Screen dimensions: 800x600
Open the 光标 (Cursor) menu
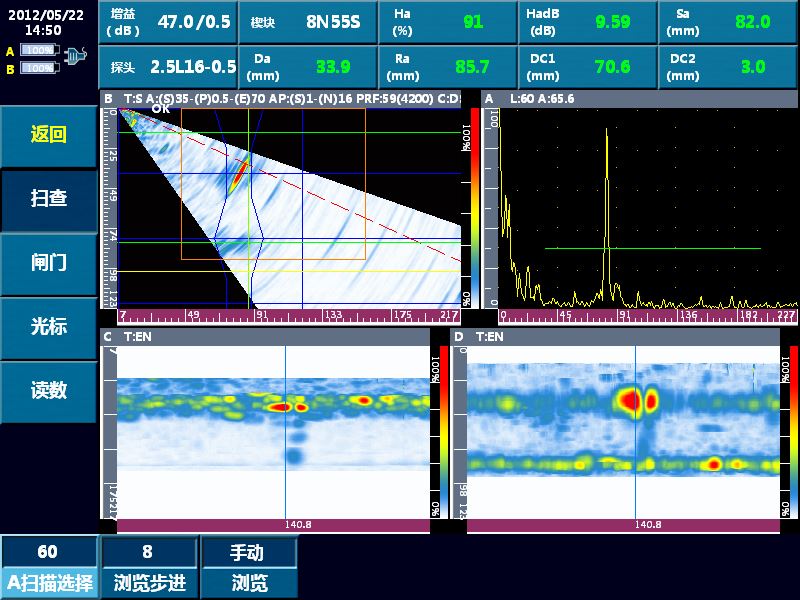point(48,327)
